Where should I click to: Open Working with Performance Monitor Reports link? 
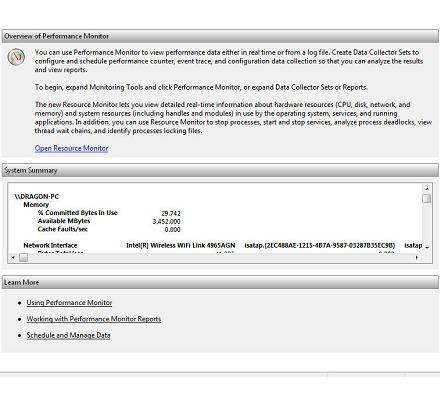tap(94, 319)
